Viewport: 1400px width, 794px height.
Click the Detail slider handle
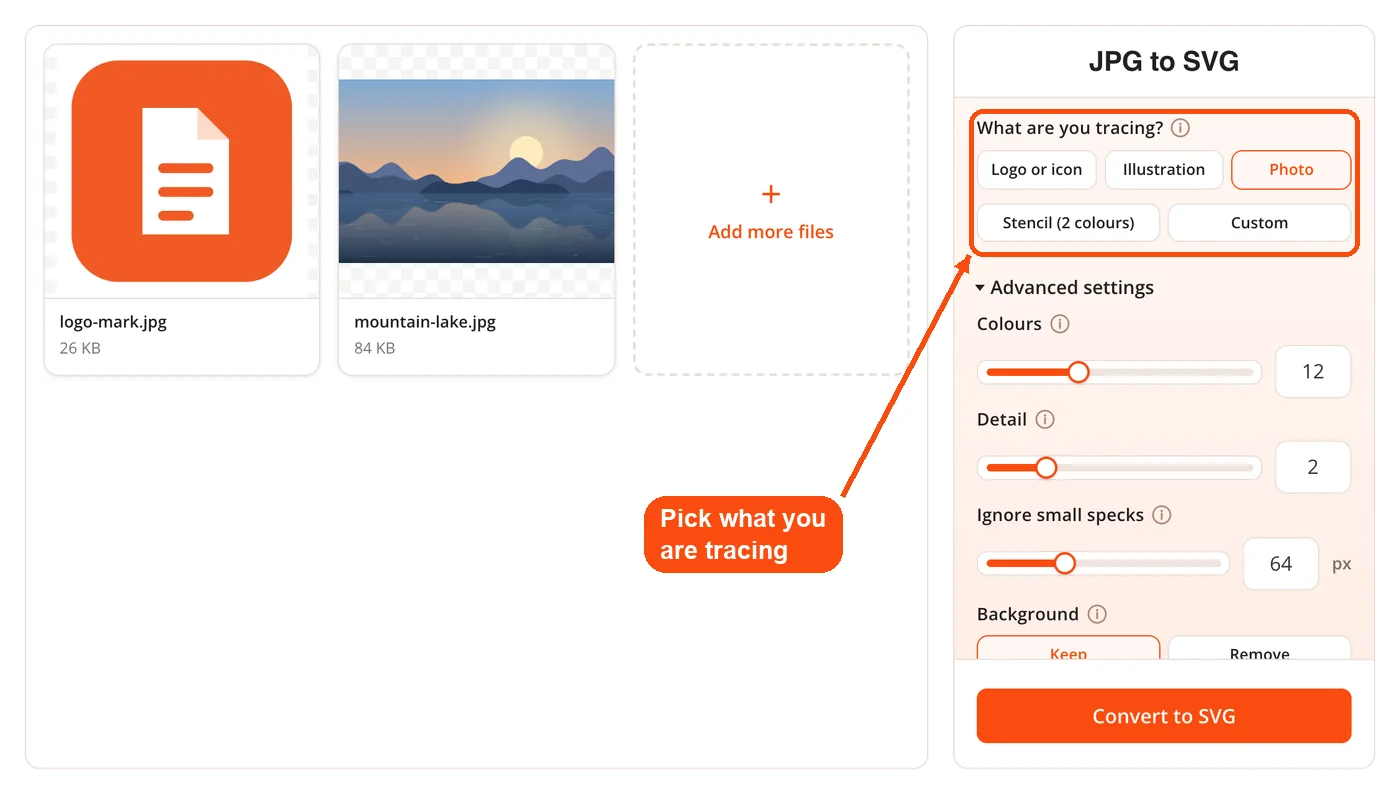(x=1046, y=467)
